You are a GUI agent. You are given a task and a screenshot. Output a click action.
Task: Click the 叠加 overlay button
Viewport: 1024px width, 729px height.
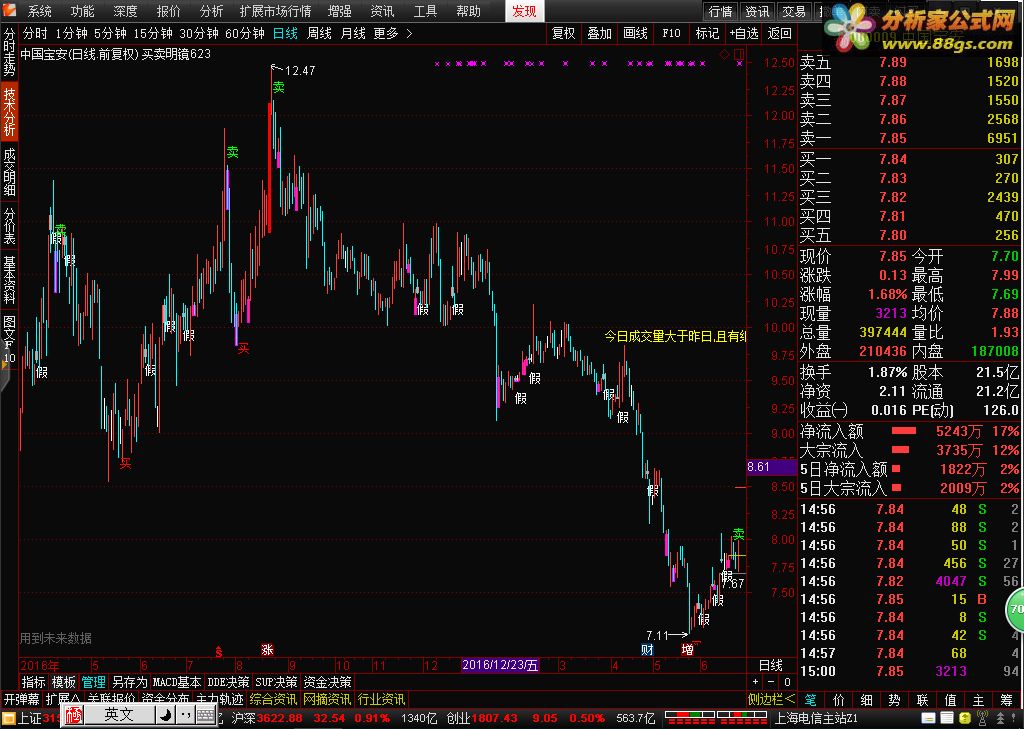coord(599,33)
